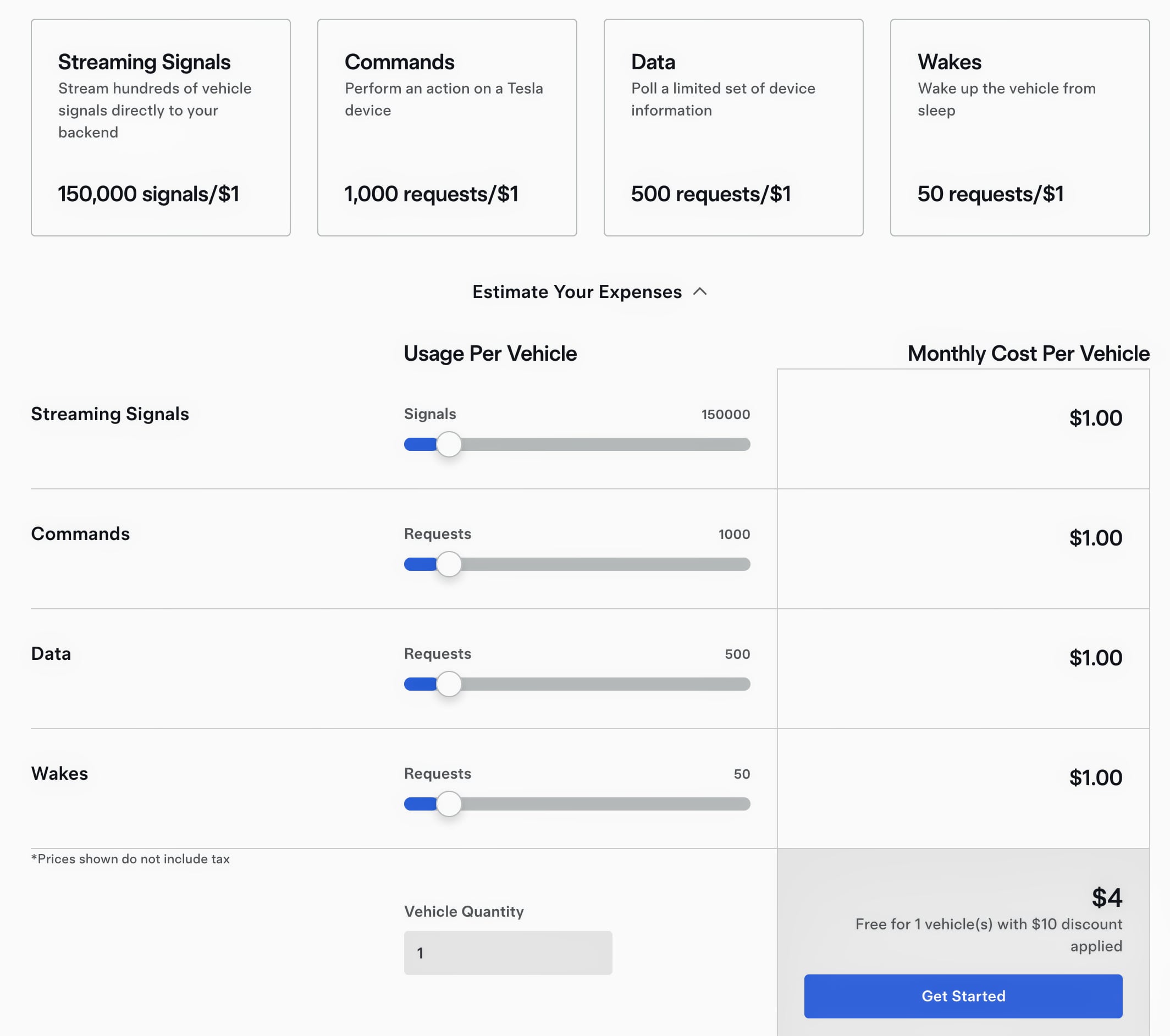Select the Wakes pricing card
Viewport: 1170px width, 1036px height.
(1019, 127)
